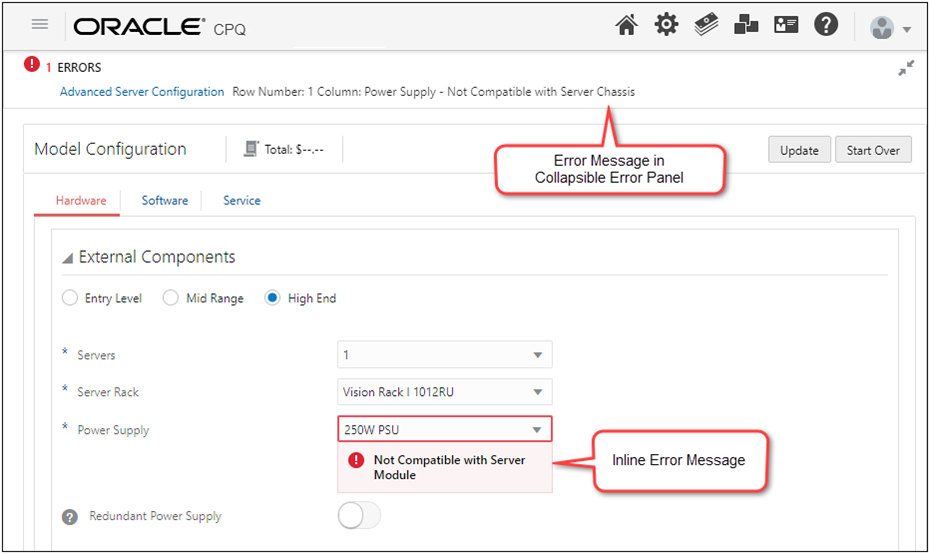The width and height of the screenshot is (930, 554).
Task: Click the user avatar icon
Action: [881, 28]
